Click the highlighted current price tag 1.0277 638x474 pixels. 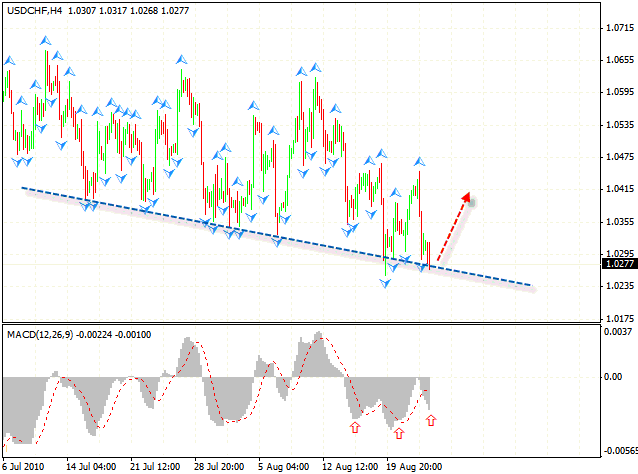pos(620,264)
